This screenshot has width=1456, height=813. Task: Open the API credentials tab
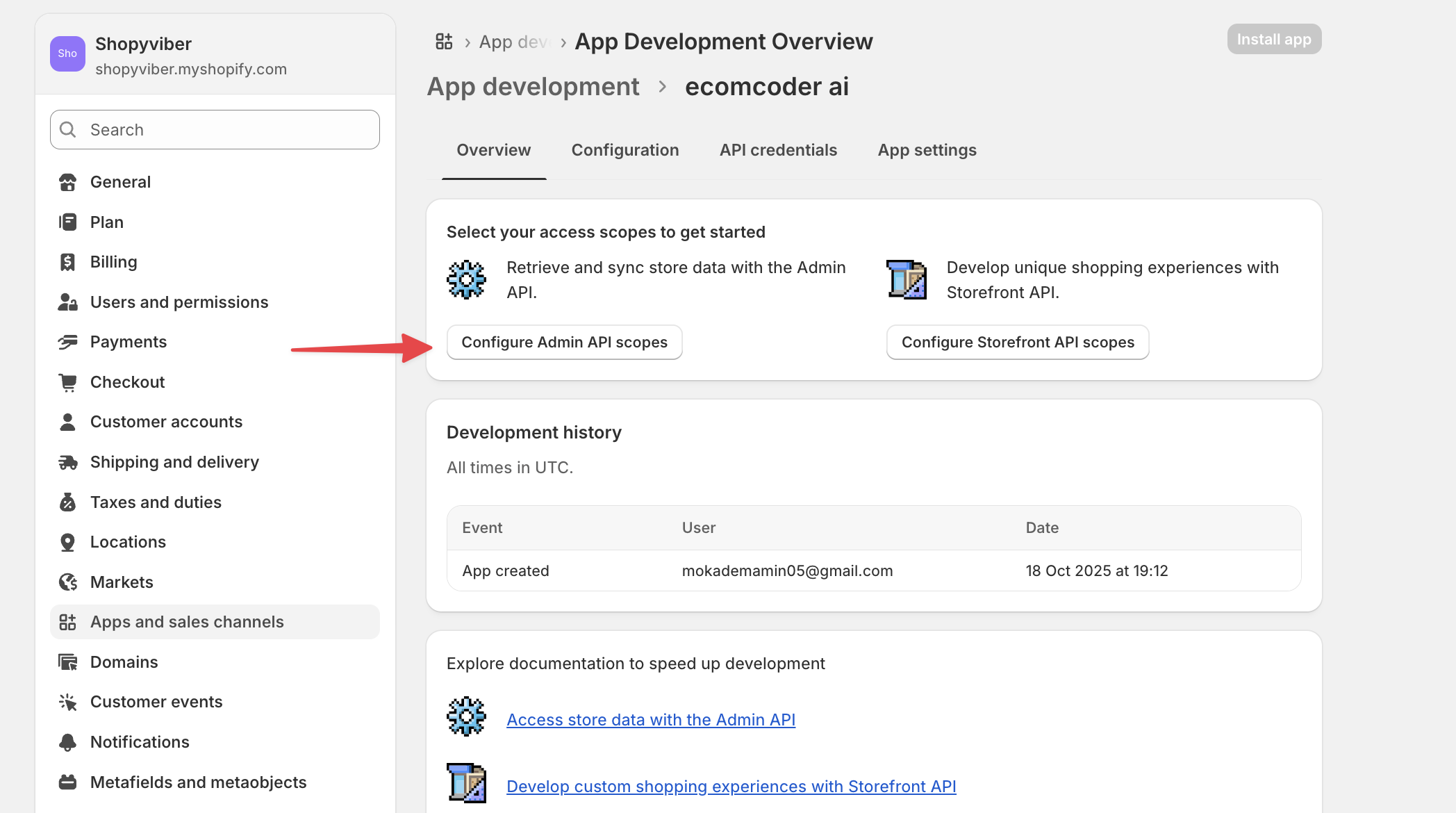point(778,150)
